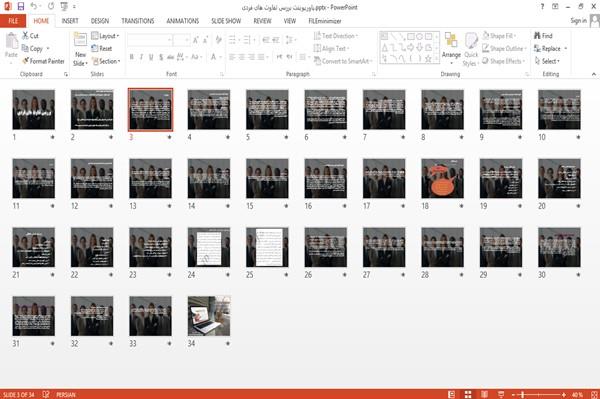The height and width of the screenshot is (399, 600).
Task: Clear all text formatting
Action: (x=218, y=40)
